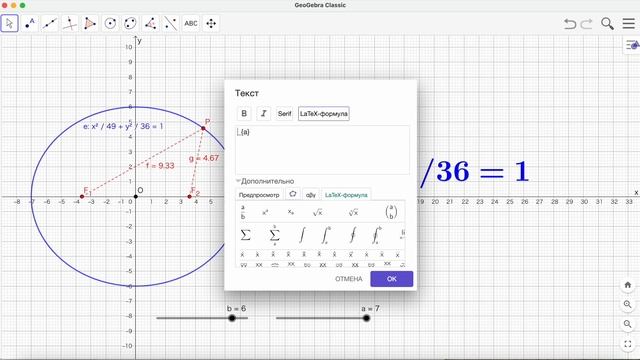The image size is (640, 360).
Task: Toggle bold B formatting in text dialog
Action: tap(244, 113)
